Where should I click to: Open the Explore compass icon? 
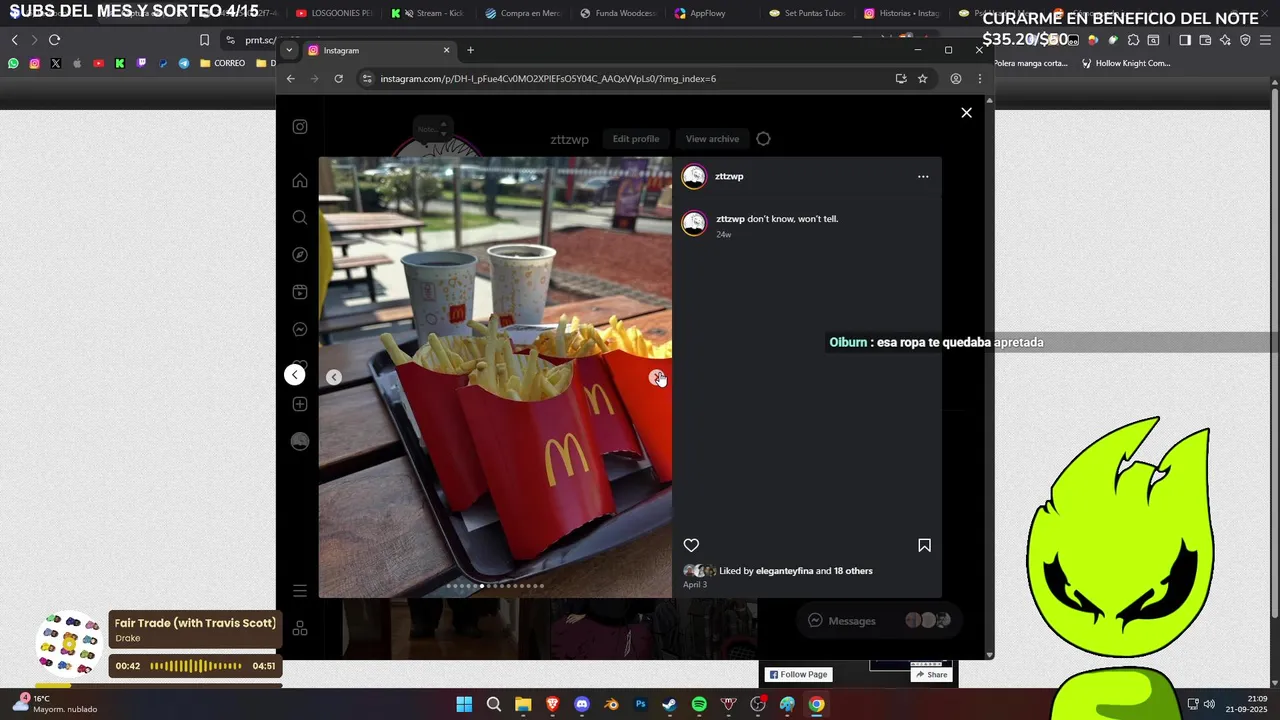pyautogui.click(x=300, y=255)
